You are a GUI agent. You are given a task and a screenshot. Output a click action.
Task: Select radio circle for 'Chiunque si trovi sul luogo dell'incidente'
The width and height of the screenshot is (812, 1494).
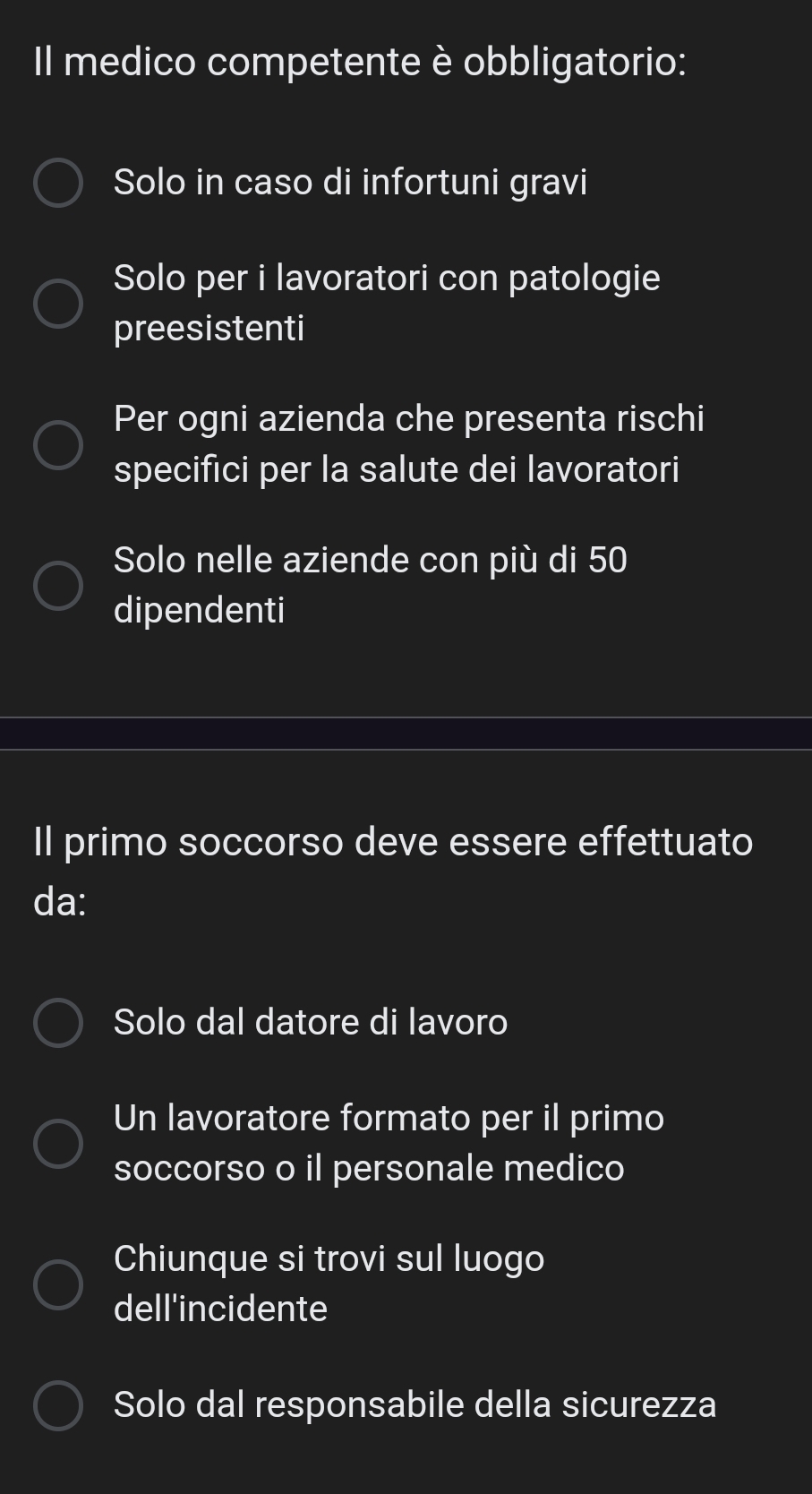(x=58, y=1284)
